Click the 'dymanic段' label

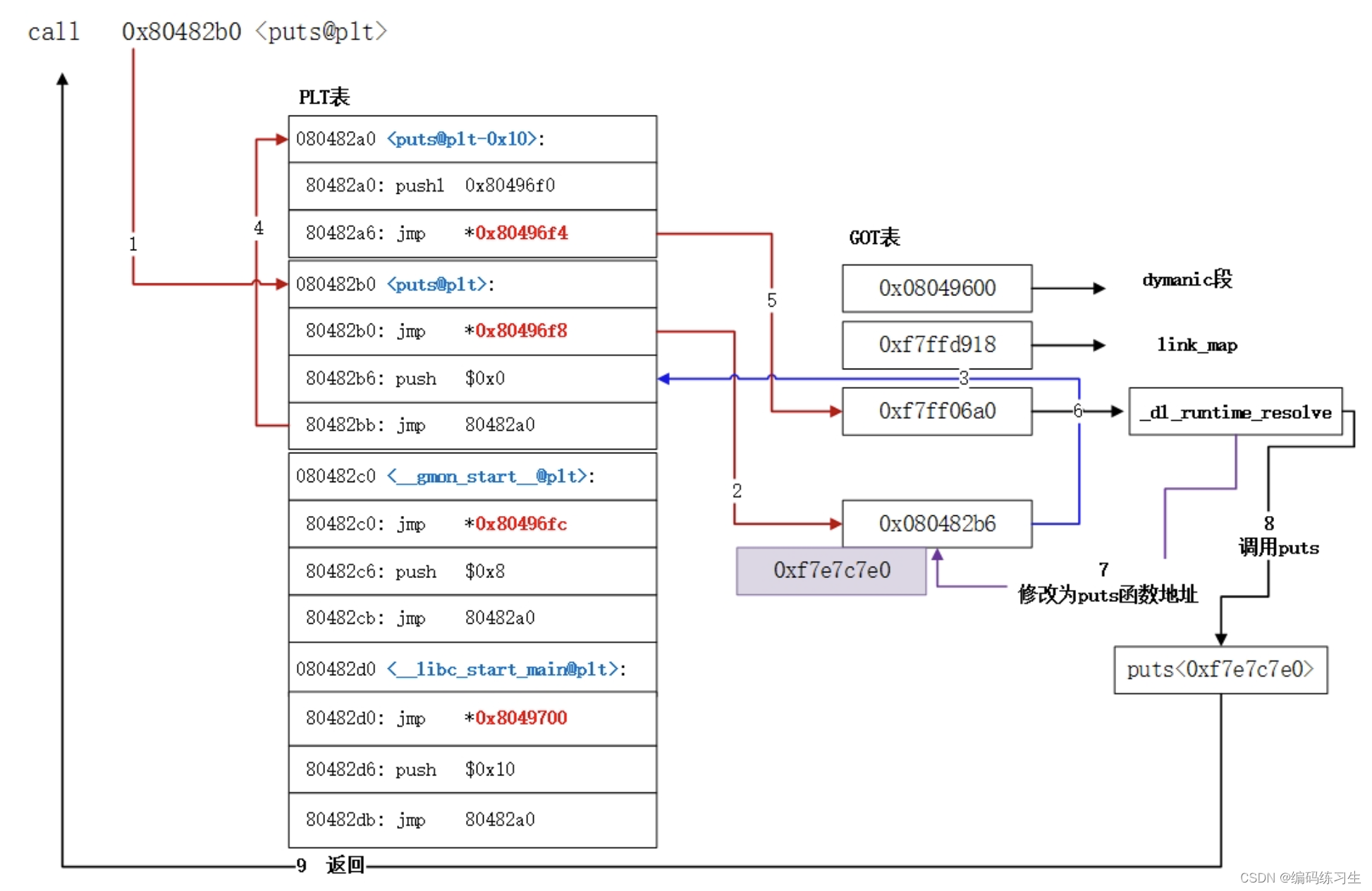tap(1187, 280)
